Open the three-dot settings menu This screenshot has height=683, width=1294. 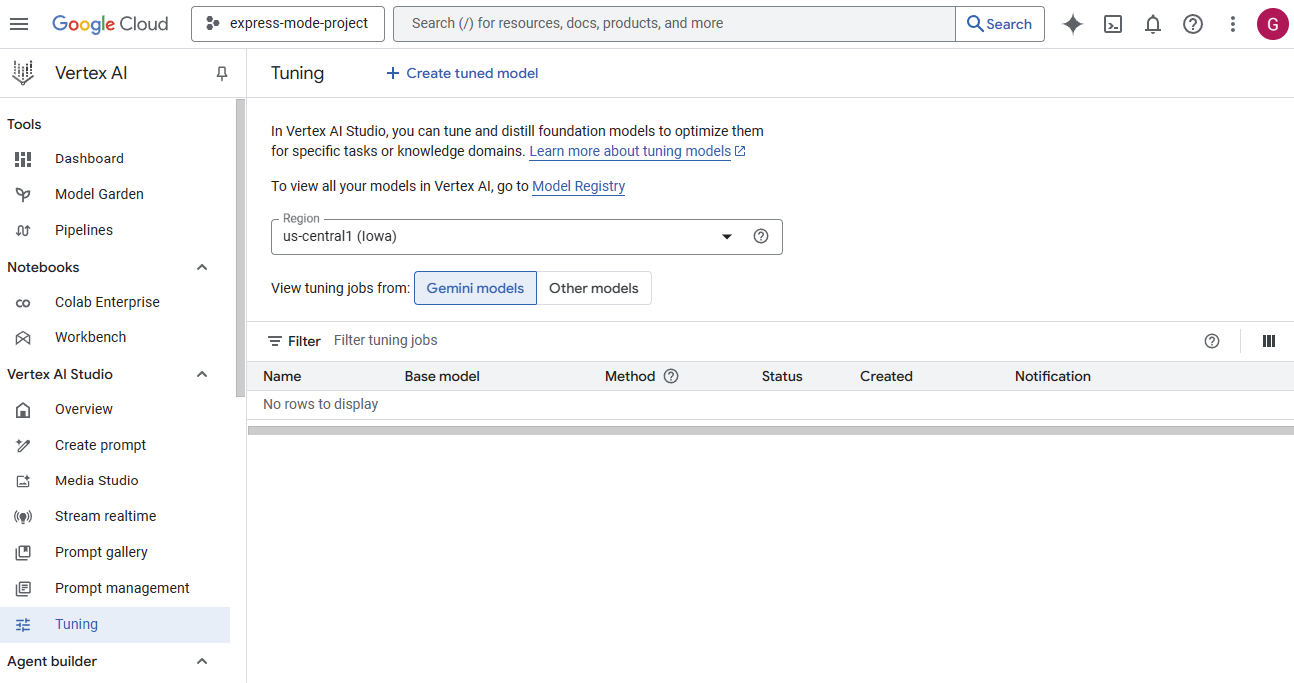pyautogui.click(x=1233, y=24)
